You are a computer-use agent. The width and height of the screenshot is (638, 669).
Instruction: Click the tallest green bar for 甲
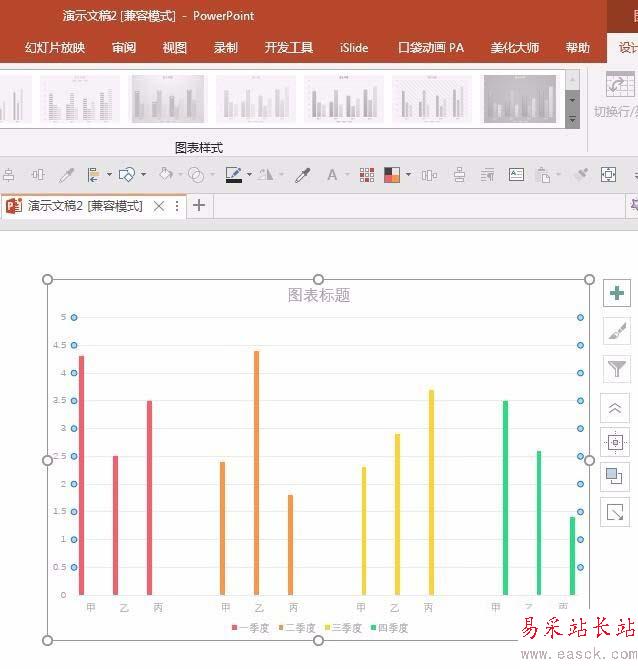tap(505, 497)
